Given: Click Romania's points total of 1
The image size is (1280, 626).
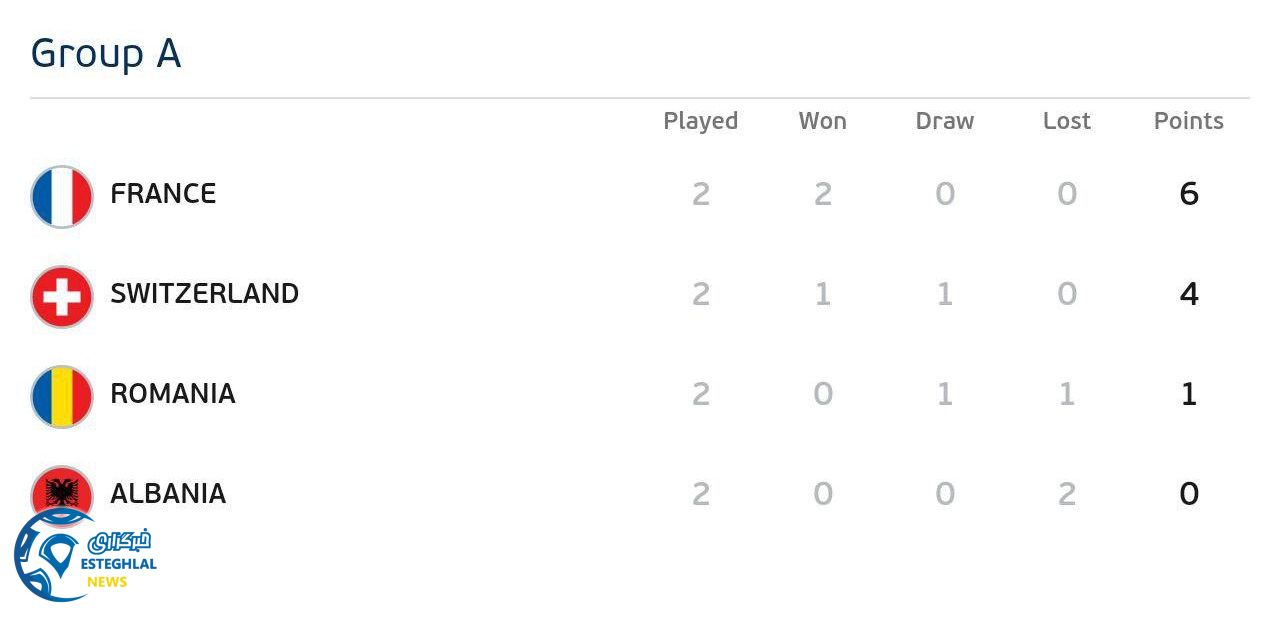Looking at the screenshot, I should 1188,393.
